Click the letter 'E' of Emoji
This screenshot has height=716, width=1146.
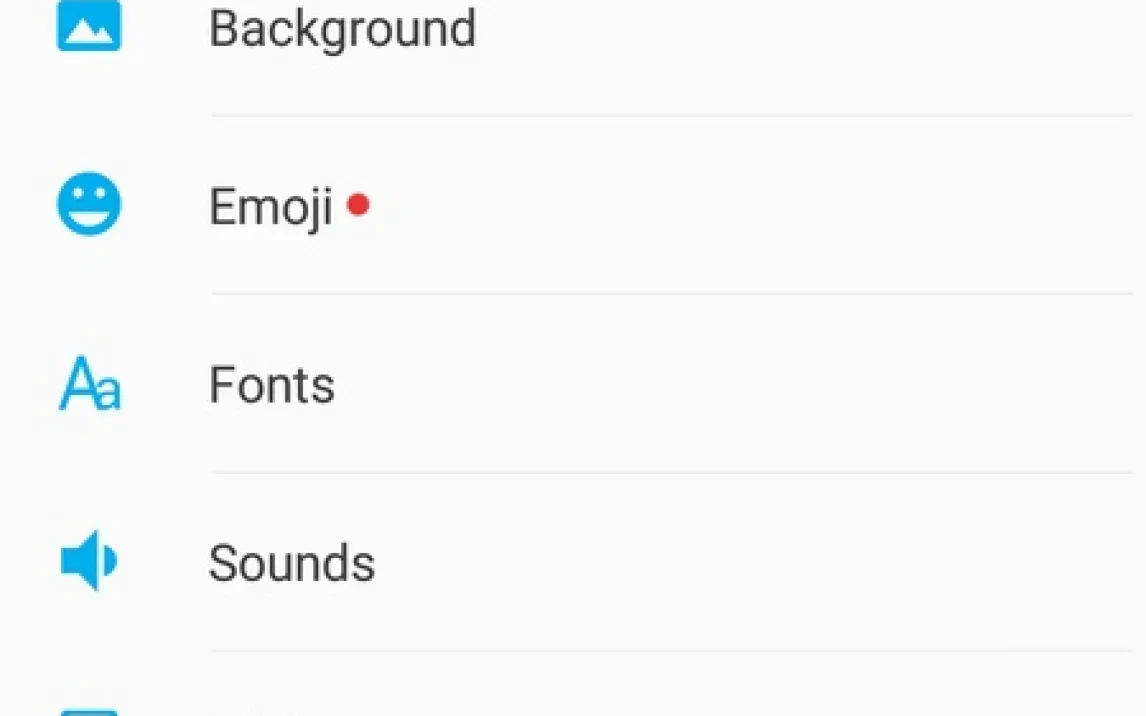(x=223, y=207)
